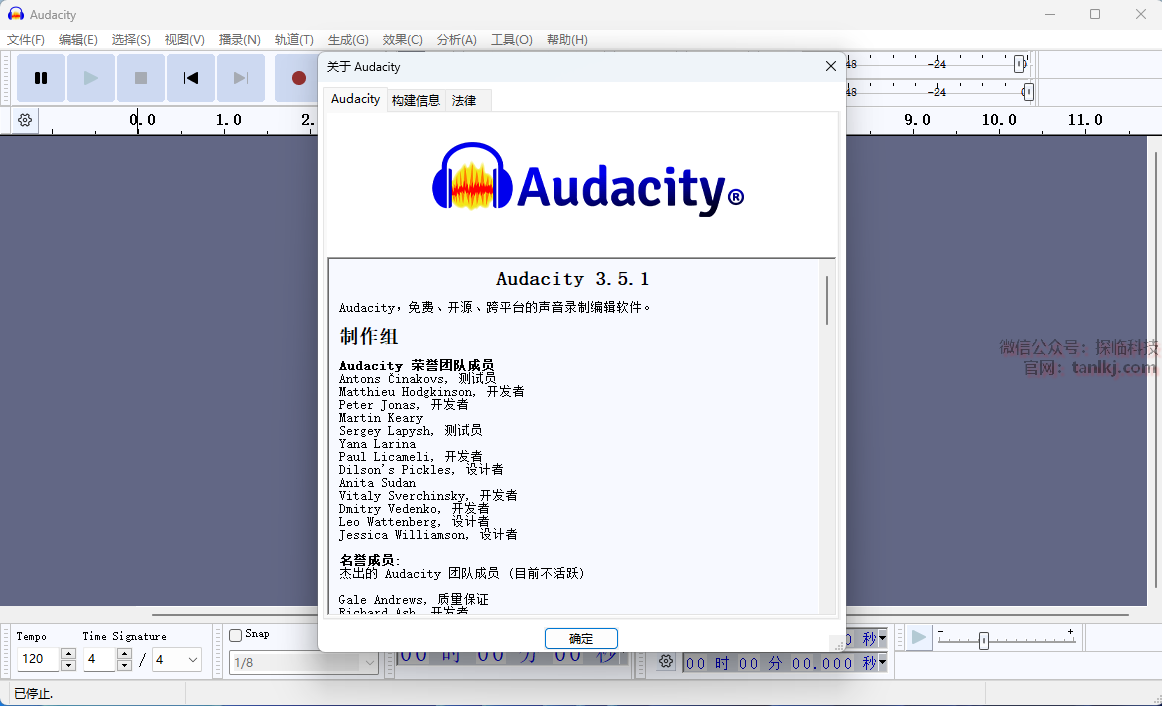Switch to the 构建信息 tab
The image size is (1162, 706).
click(x=415, y=100)
